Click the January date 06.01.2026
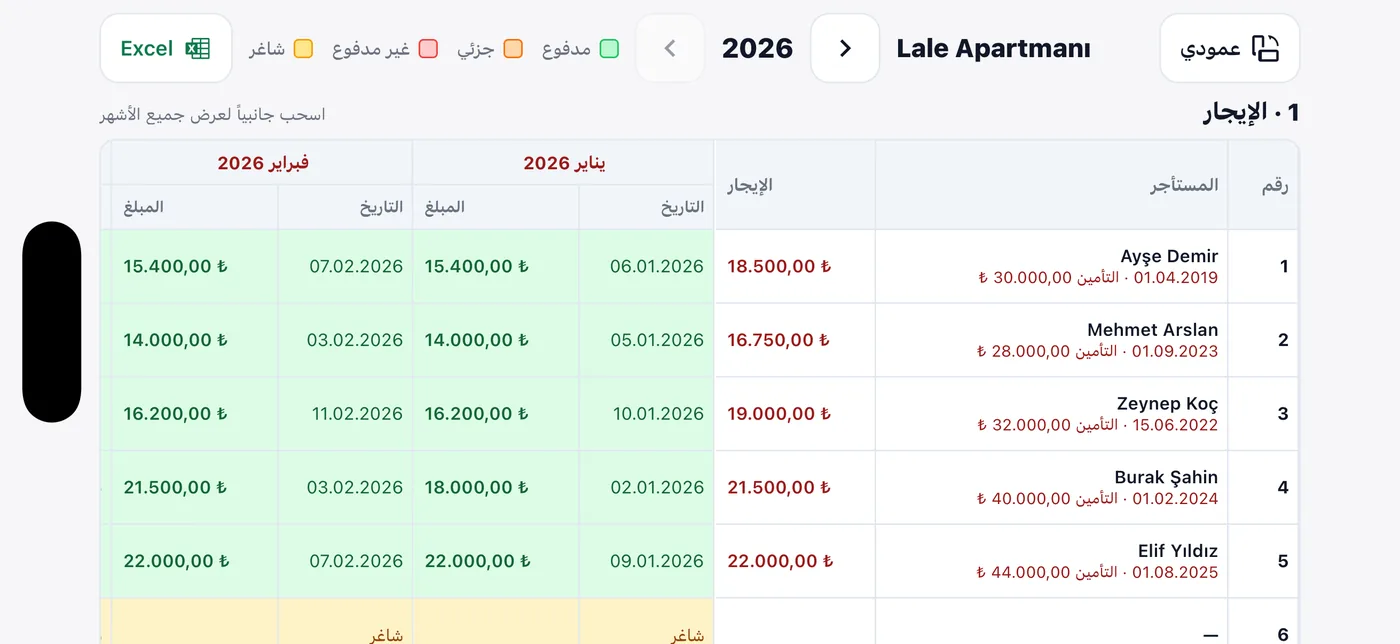1400x644 pixels. [x=657, y=266]
